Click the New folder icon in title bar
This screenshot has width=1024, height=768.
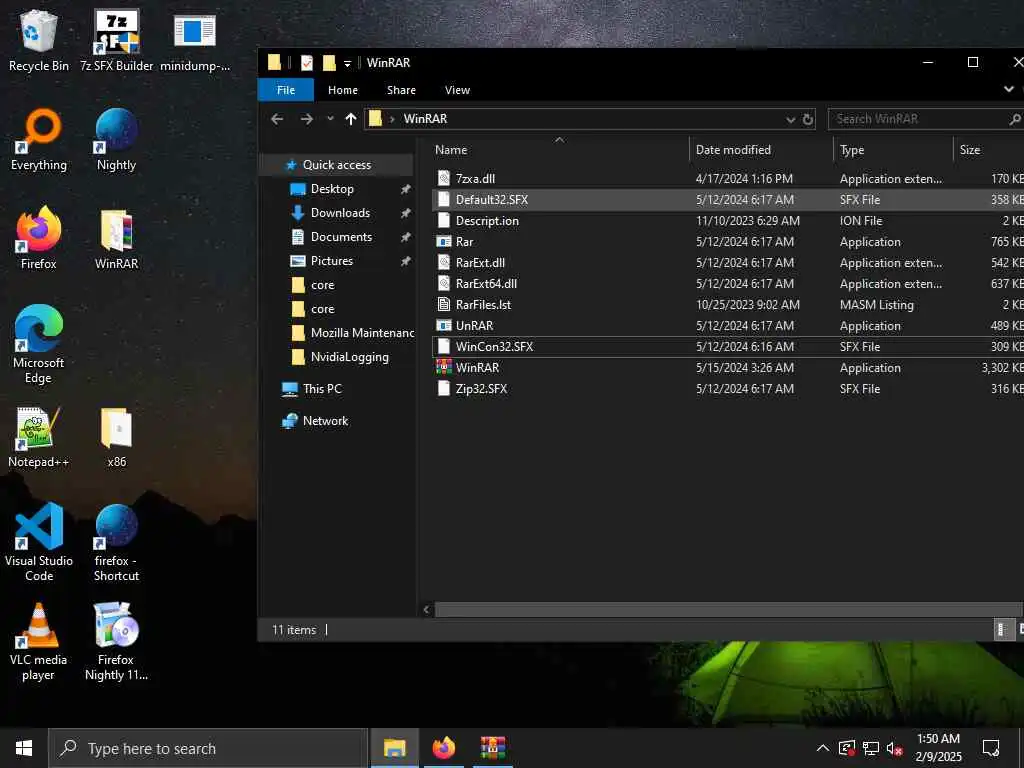pos(329,63)
